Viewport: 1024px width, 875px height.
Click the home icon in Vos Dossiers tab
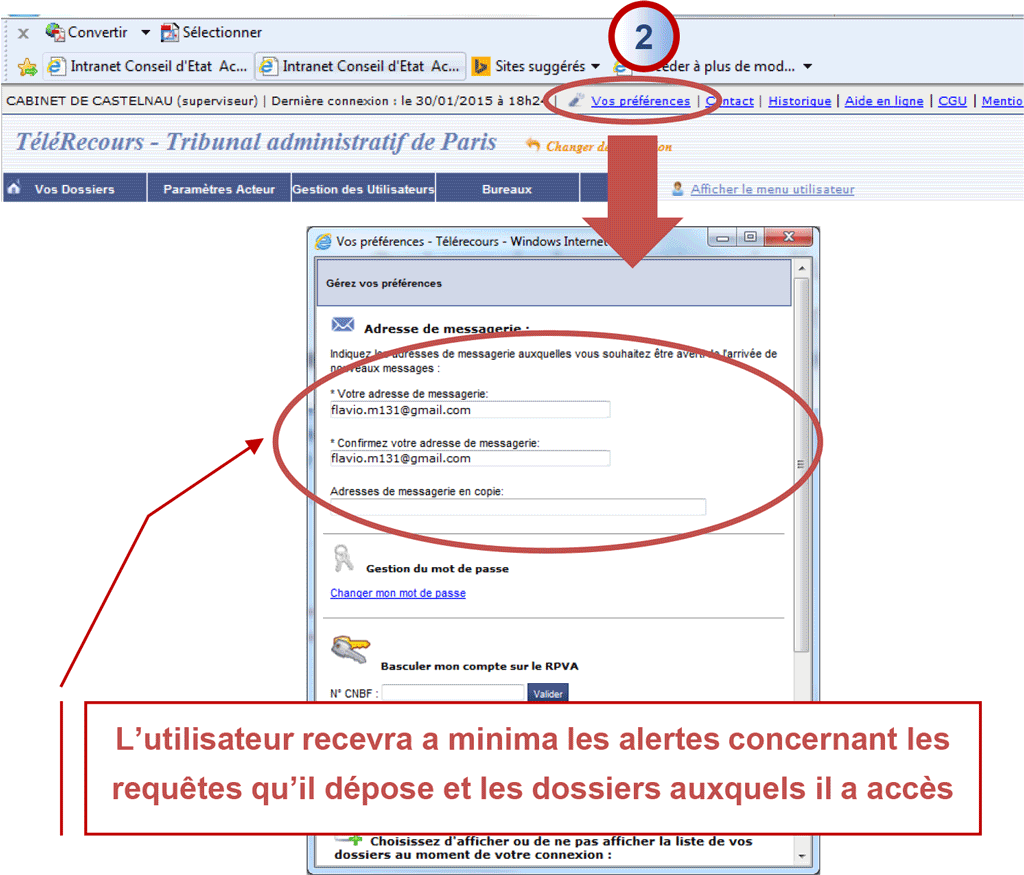click(14, 188)
